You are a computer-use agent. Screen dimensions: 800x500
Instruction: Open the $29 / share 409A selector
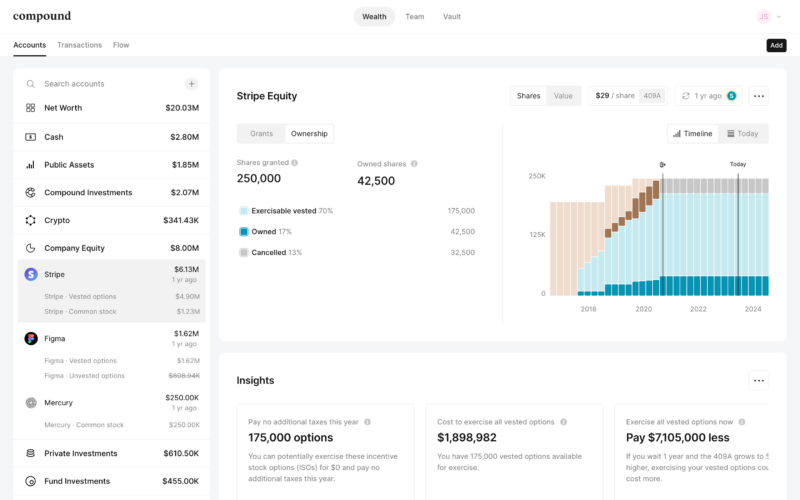(628, 96)
